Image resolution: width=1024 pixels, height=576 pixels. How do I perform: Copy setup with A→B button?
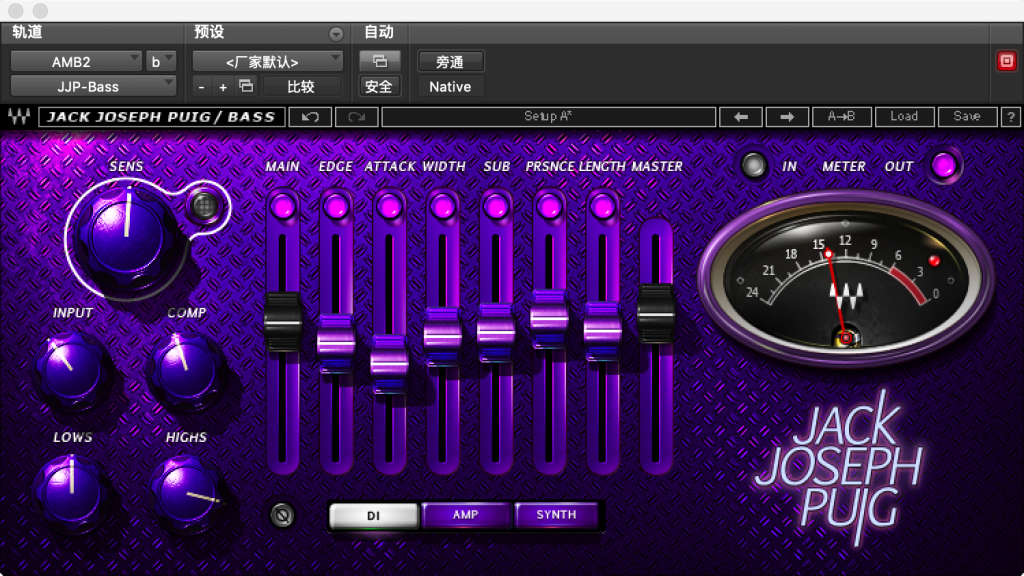(841, 117)
